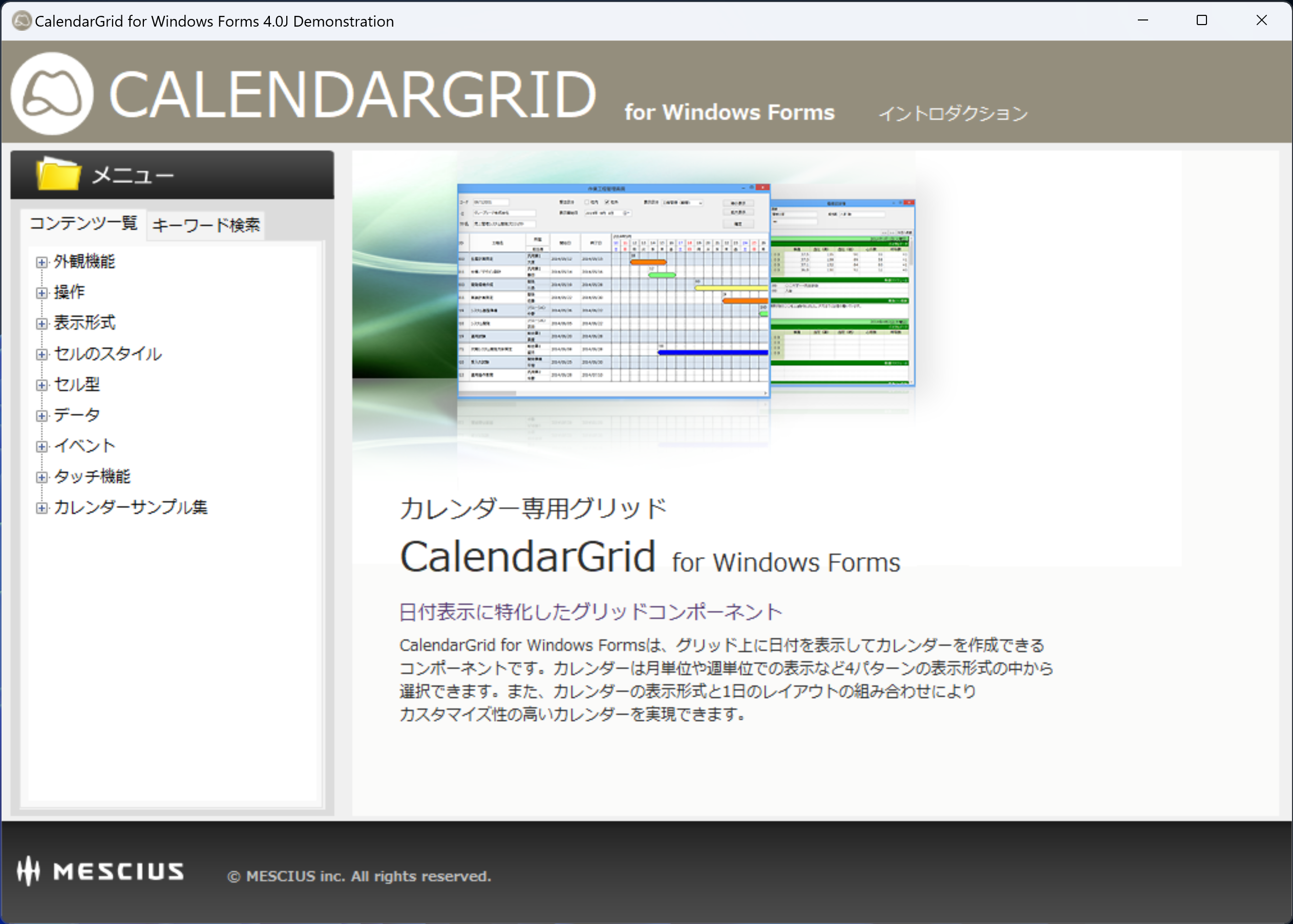Viewport: 1293px width, 924px height.
Task: Click the yellow folder menu icon
Action: [58, 174]
